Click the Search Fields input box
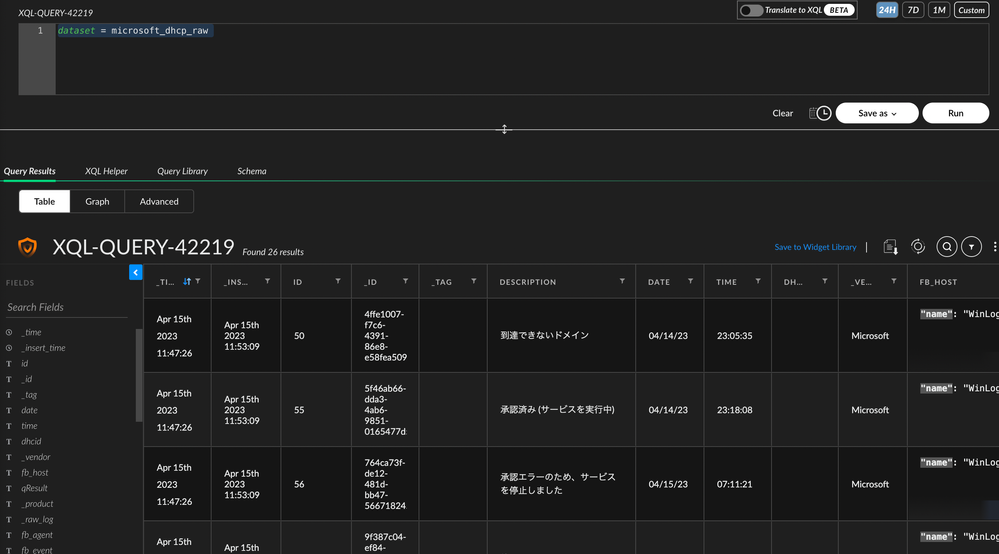The width and height of the screenshot is (999, 554). pyautogui.click(x=66, y=307)
